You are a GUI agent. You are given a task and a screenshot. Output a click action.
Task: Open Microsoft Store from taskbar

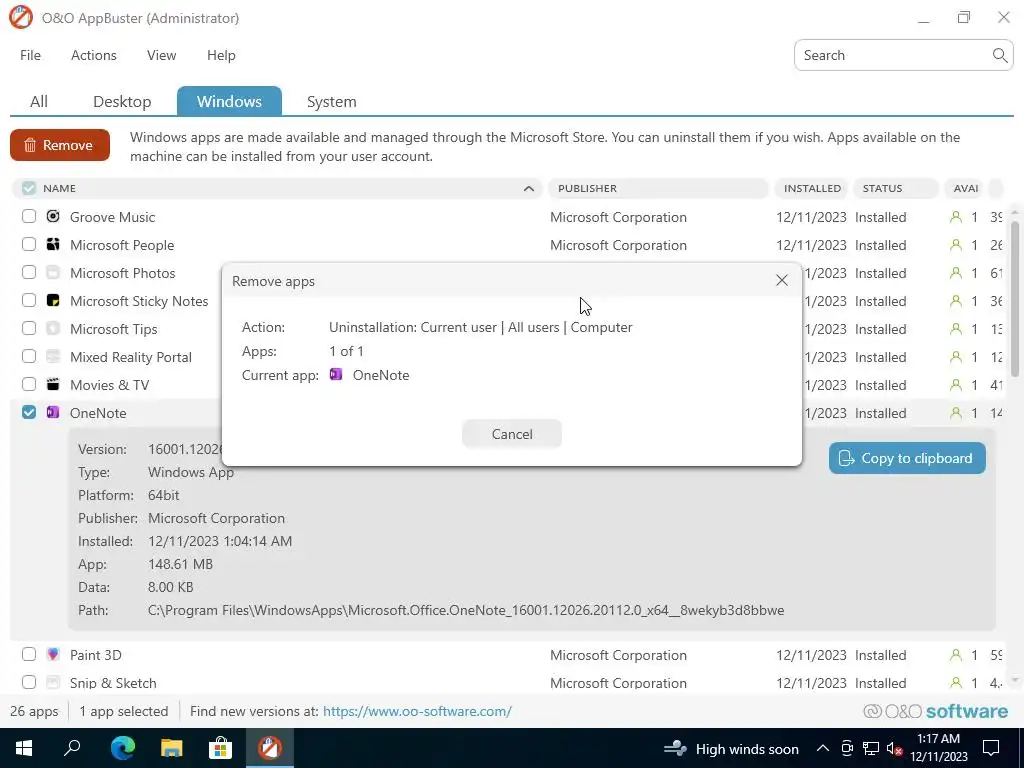tap(220, 748)
